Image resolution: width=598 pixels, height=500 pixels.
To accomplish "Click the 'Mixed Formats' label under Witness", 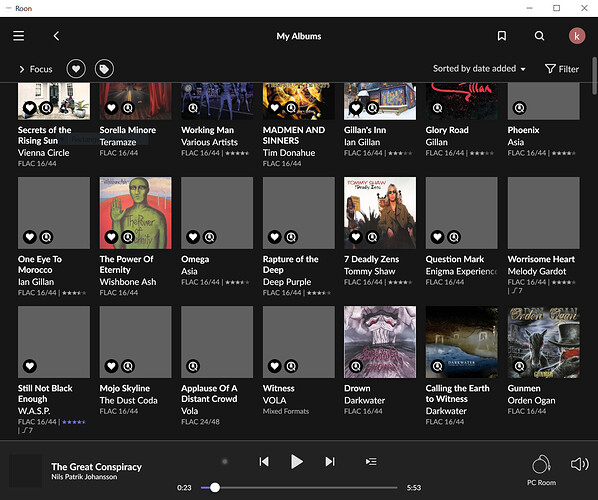I will click(x=286, y=411).
